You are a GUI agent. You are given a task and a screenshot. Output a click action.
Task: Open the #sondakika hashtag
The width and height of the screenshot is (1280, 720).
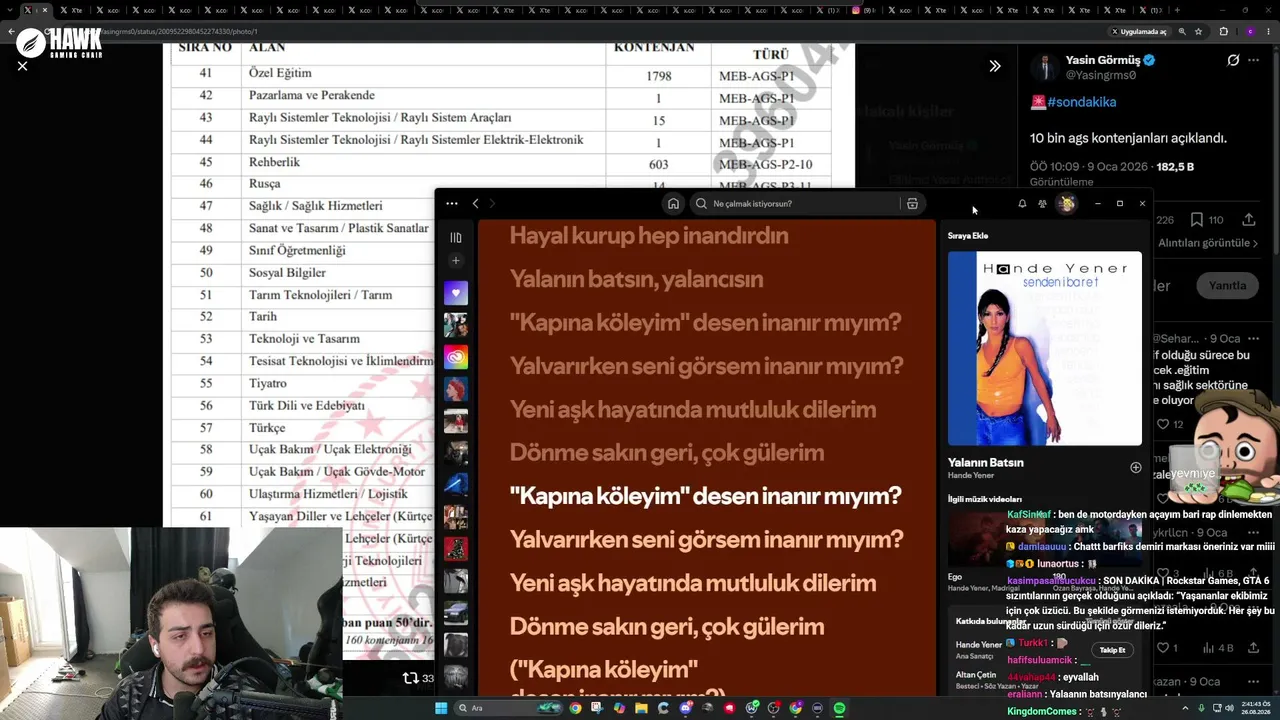pos(1082,102)
